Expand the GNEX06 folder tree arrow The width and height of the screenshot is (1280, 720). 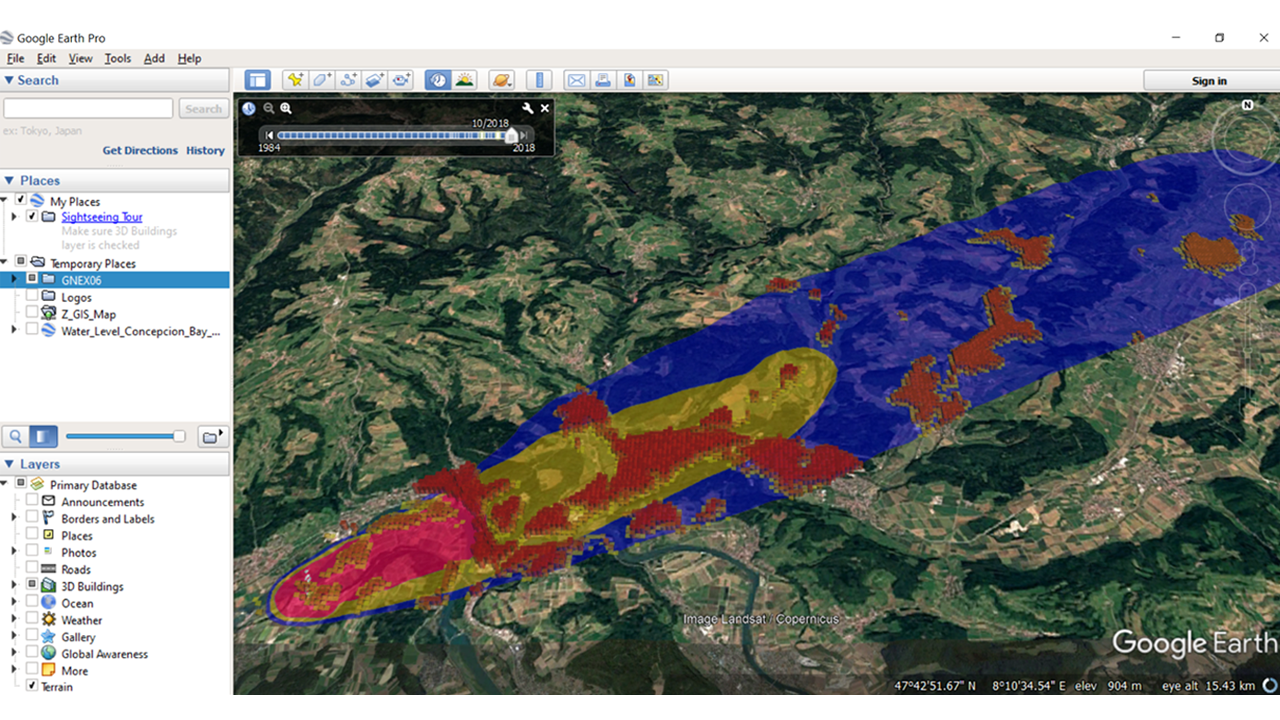(x=14, y=280)
